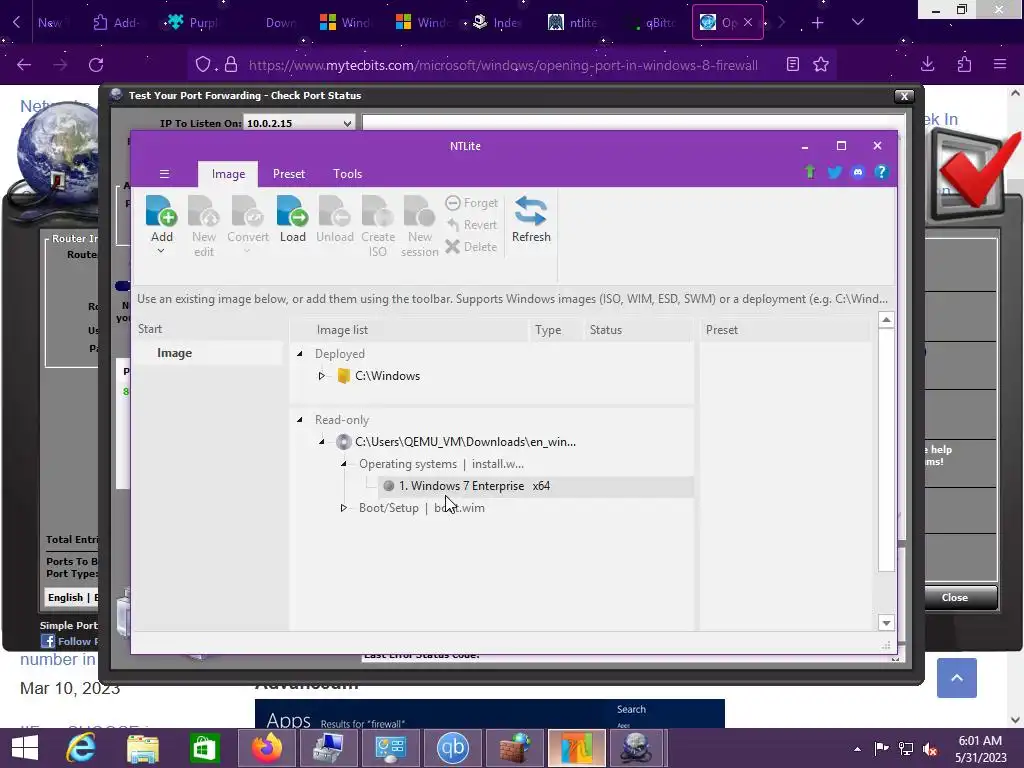This screenshot has width=1024, height=768.
Task: Launch Internet Explorer from taskbar
Action: (x=82, y=748)
